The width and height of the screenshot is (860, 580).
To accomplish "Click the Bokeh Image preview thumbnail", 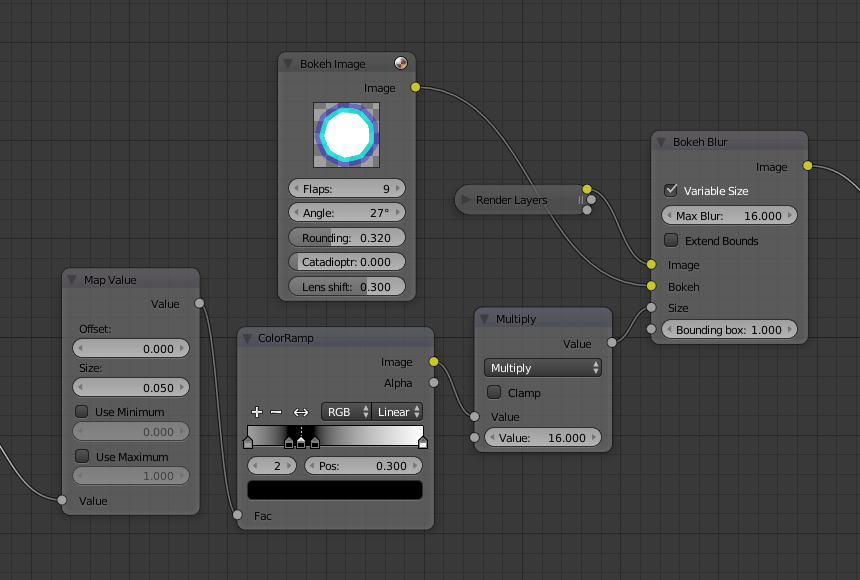I will coord(347,135).
